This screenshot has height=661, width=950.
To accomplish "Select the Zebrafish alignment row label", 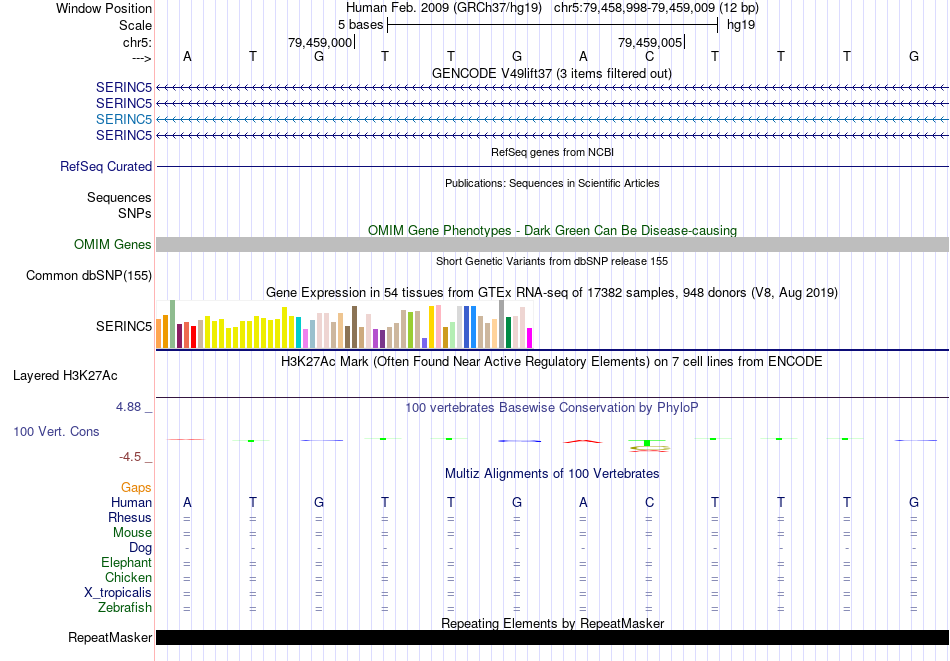I will pyautogui.click(x=125, y=608).
